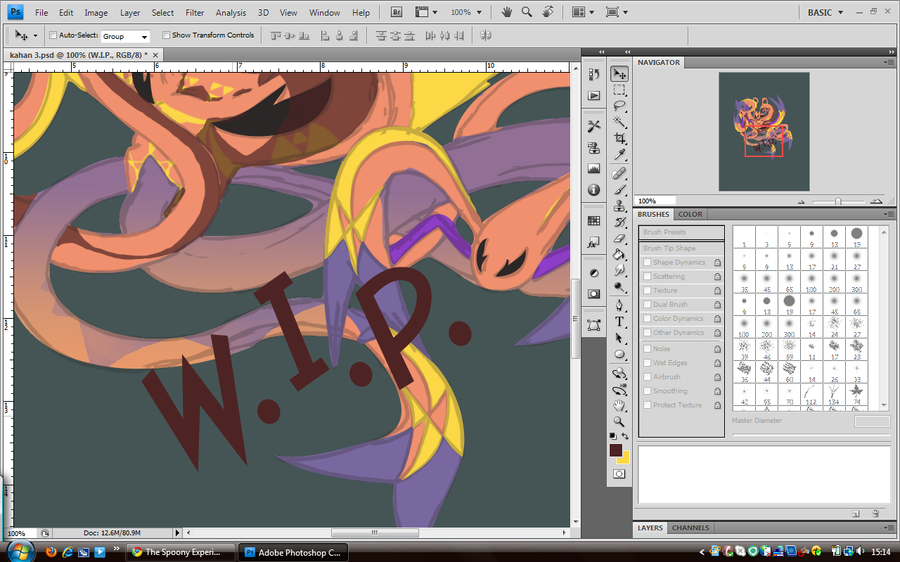Open the Analysis menu

click(x=231, y=13)
